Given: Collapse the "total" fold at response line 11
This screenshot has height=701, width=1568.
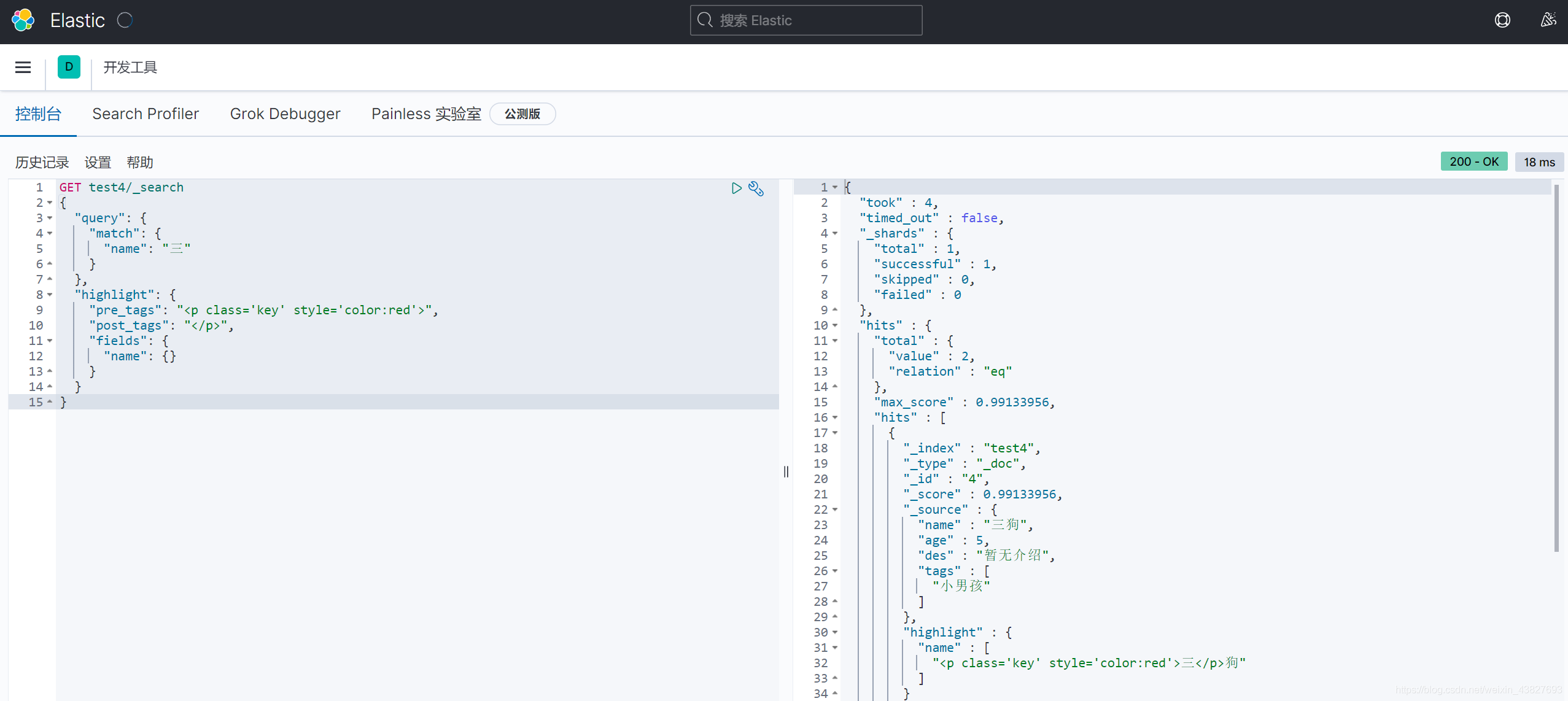Looking at the screenshot, I should (x=835, y=341).
